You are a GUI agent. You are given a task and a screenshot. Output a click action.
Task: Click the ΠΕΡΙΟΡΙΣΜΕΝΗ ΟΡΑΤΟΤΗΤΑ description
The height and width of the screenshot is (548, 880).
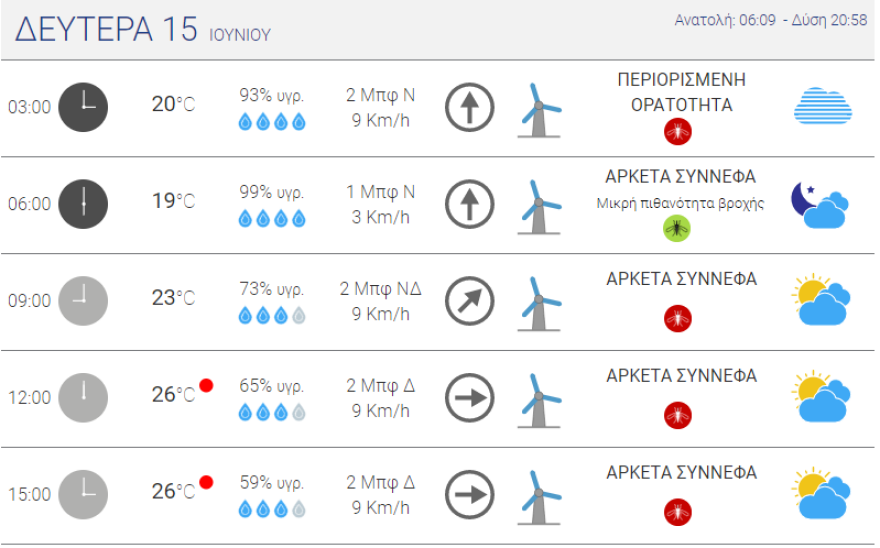click(681, 92)
